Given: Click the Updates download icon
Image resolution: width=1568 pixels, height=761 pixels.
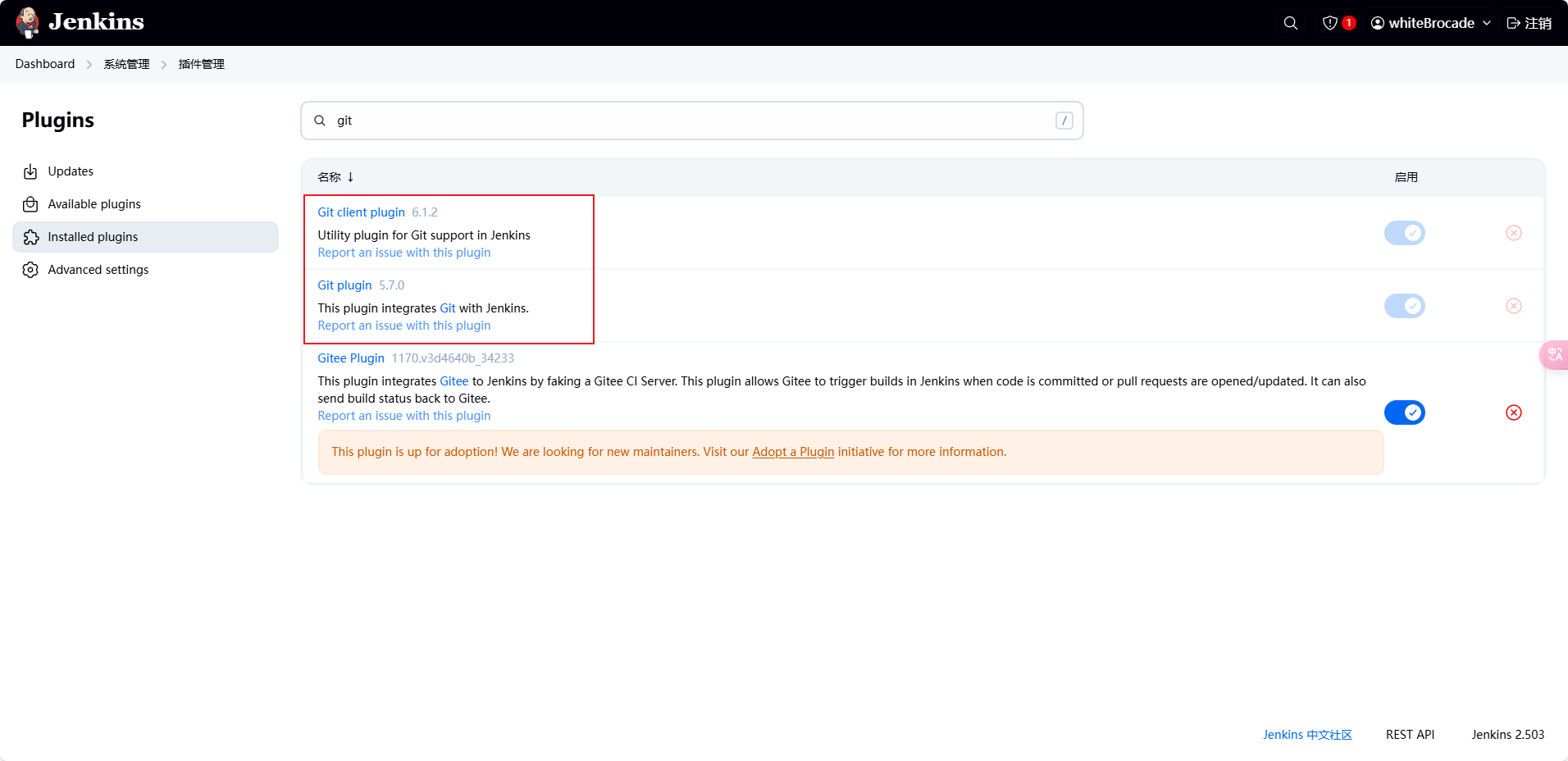Looking at the screenshot, I should (30, 171).
